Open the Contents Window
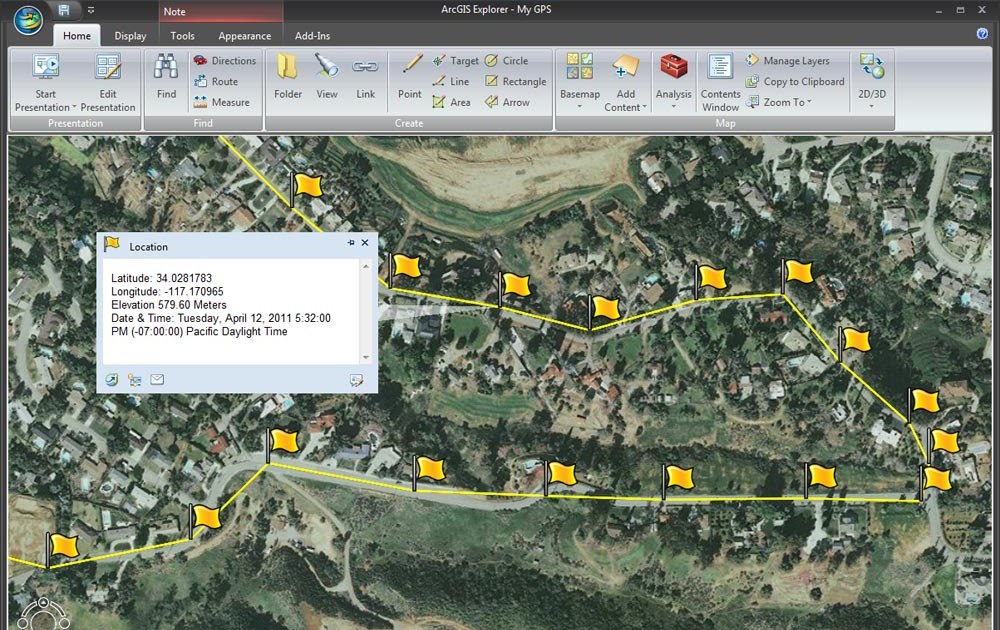Image resolution: width=1000 pixels, height=630 pixels. [719, 80]
